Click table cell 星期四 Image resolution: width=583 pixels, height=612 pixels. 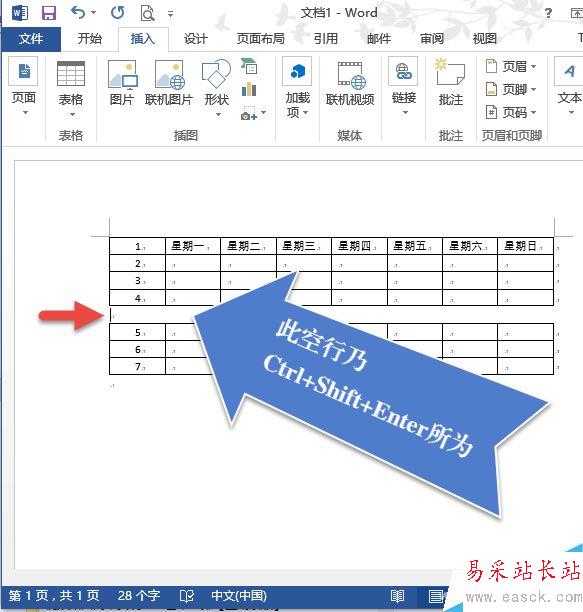359,246
